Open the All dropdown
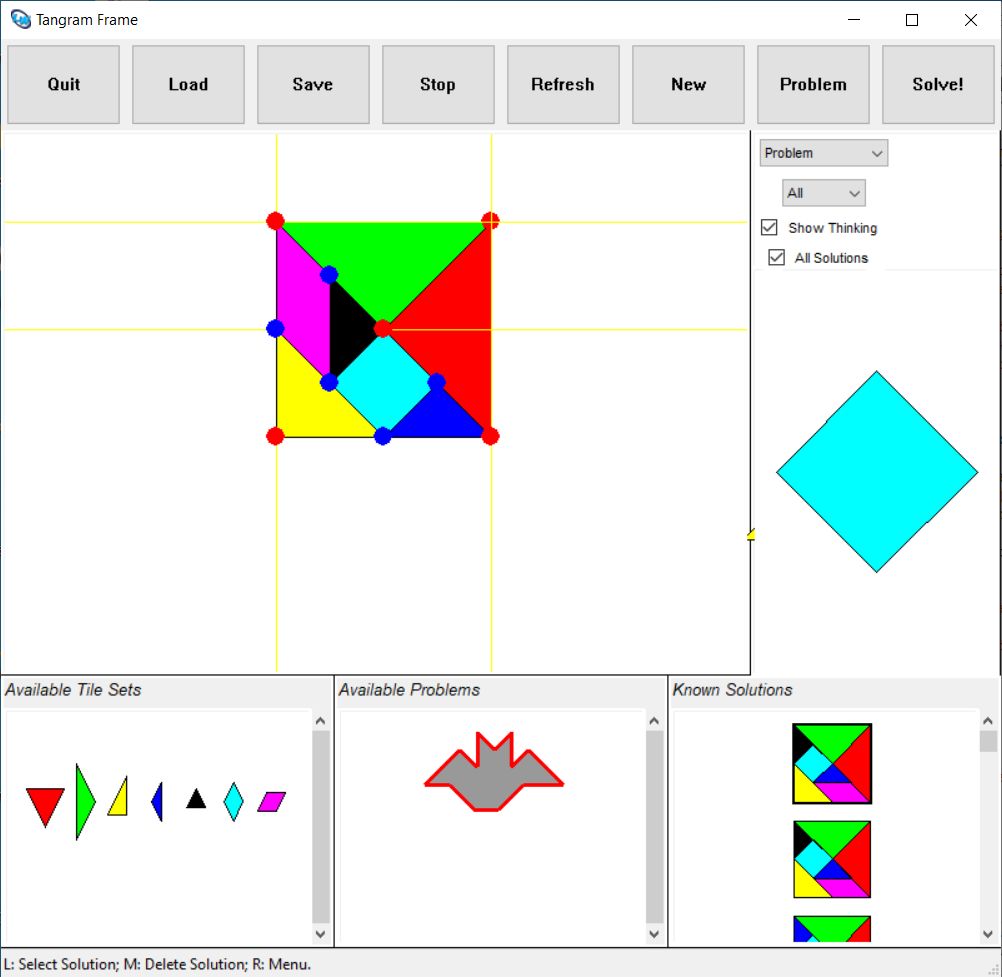Image resolution: width=1002 pixels, height=977 pixels. coord(824,193)
